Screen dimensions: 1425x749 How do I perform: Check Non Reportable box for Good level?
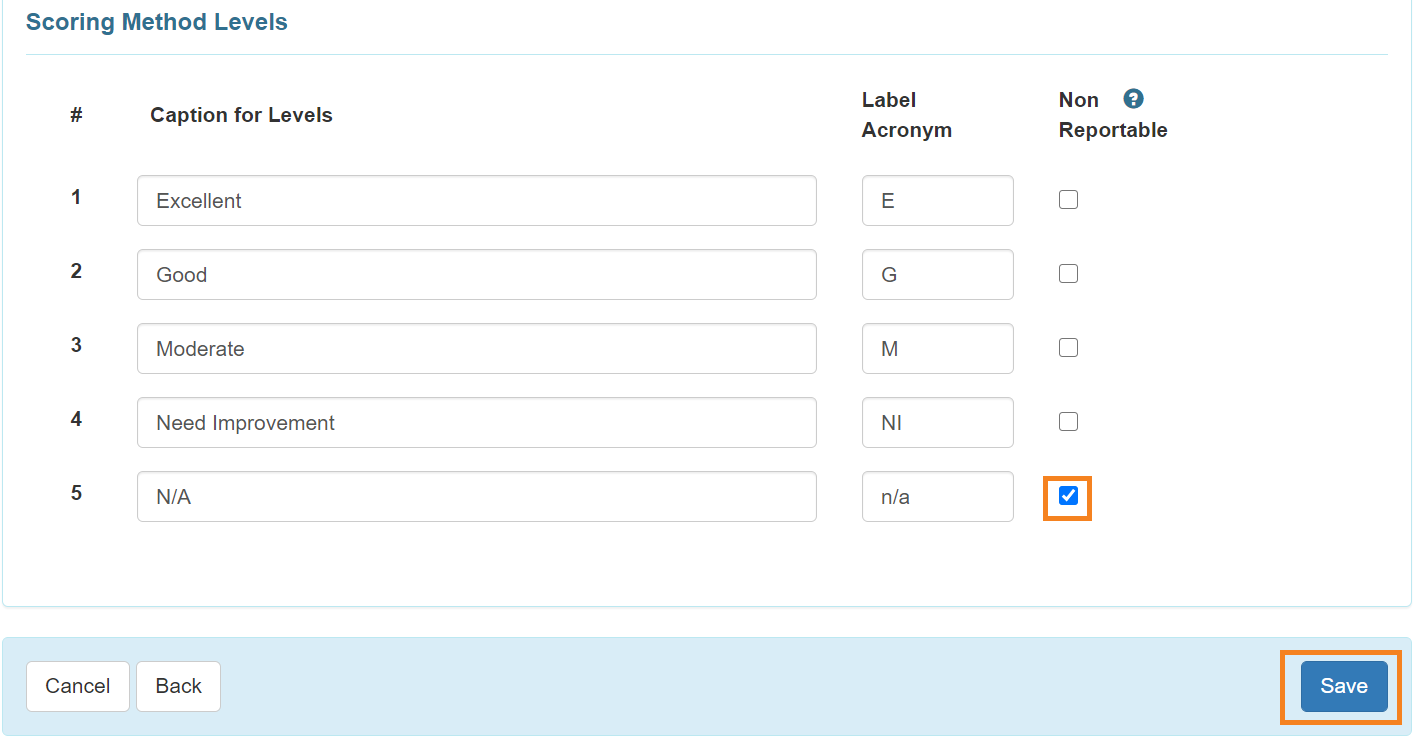point(1068,274)
